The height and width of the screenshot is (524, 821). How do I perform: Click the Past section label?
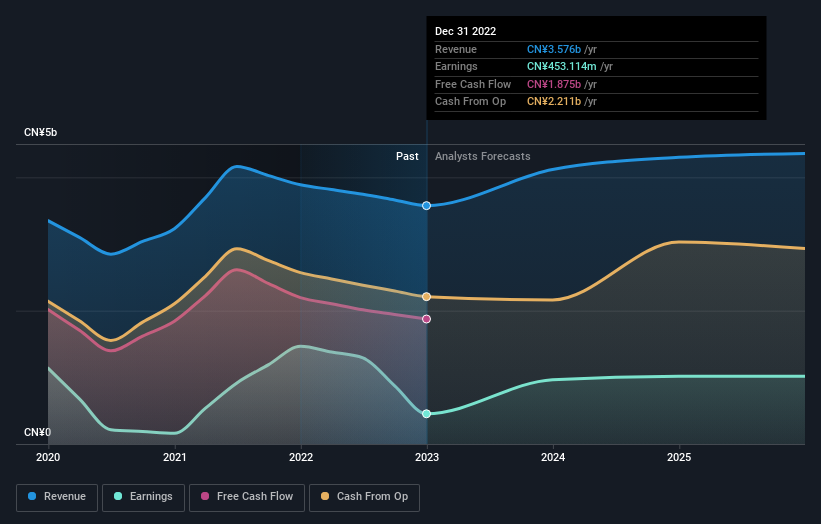[407, 156]
